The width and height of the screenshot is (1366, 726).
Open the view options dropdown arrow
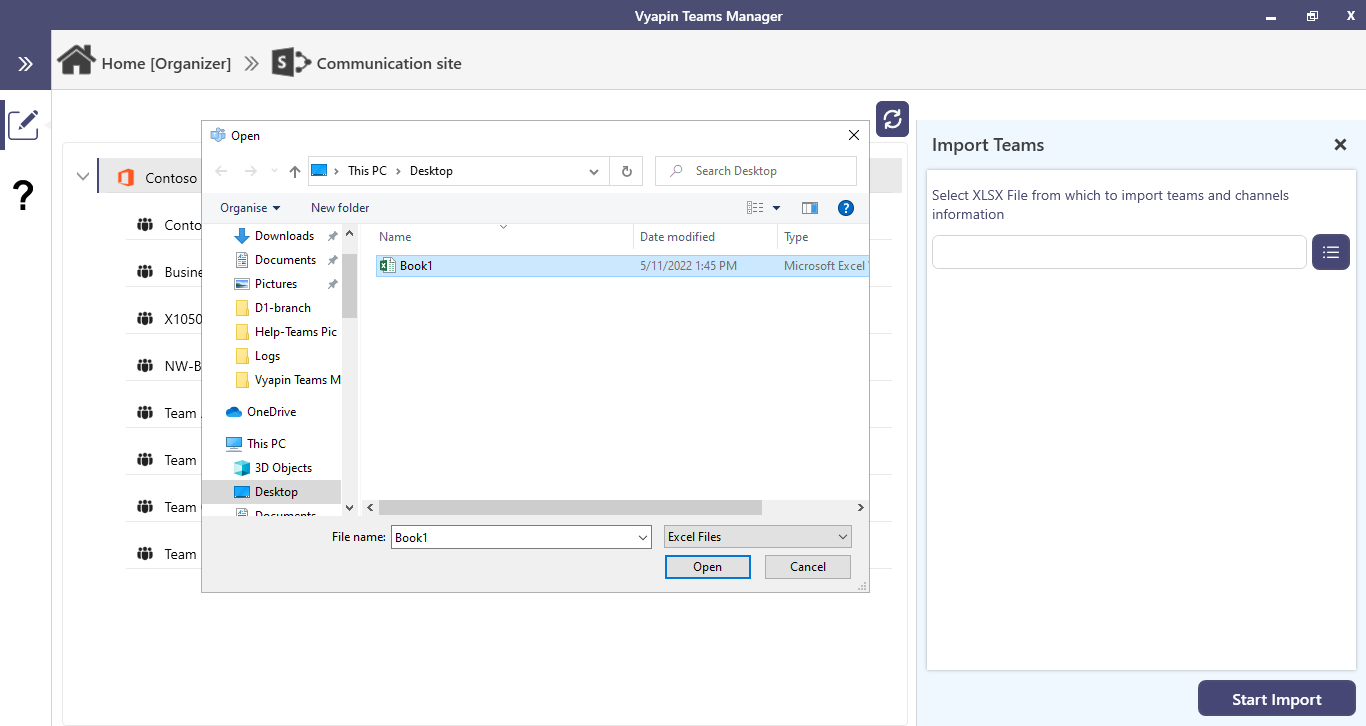pyautogui.click(x=777, y=208)
